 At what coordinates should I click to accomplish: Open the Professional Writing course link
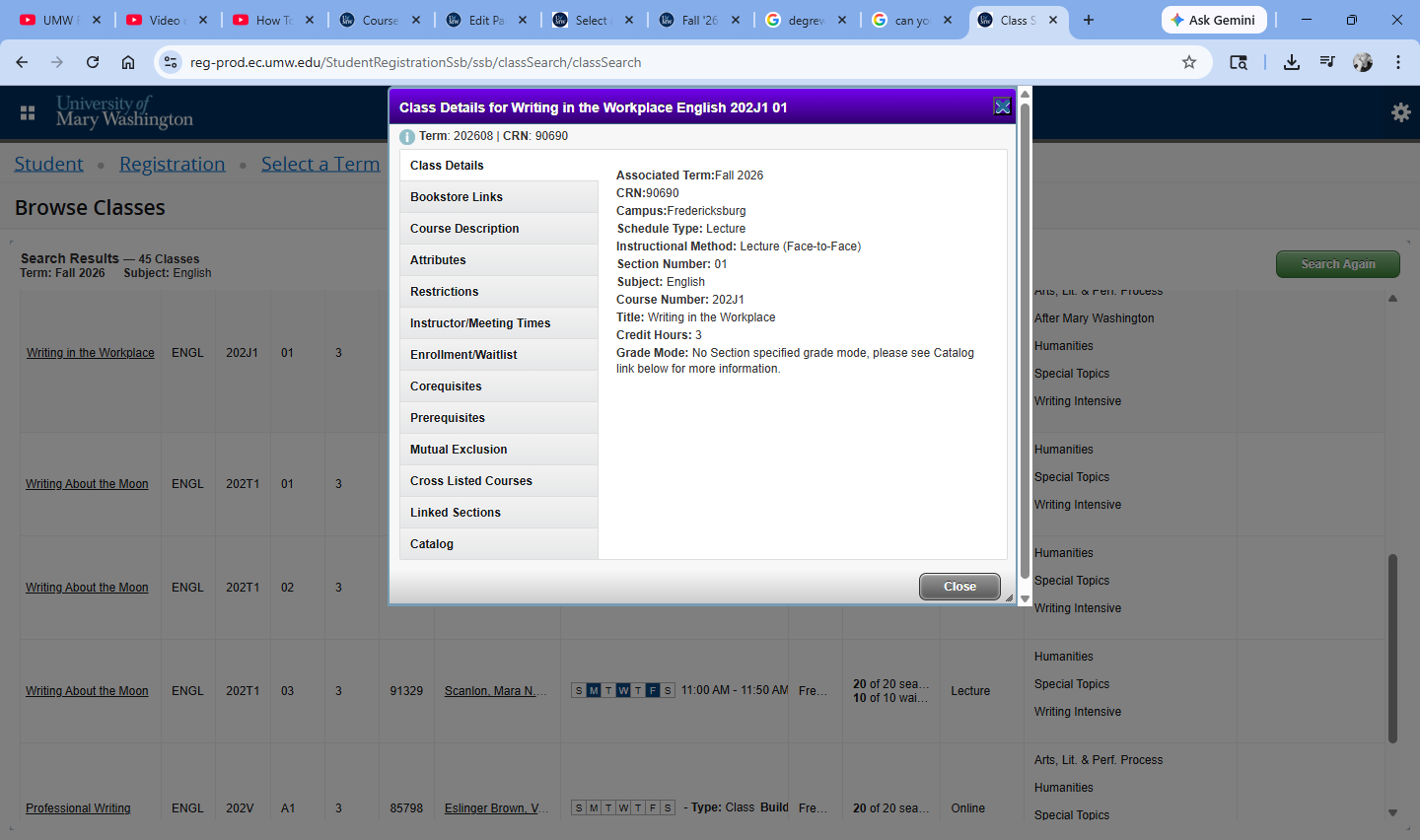click(78, 808)
